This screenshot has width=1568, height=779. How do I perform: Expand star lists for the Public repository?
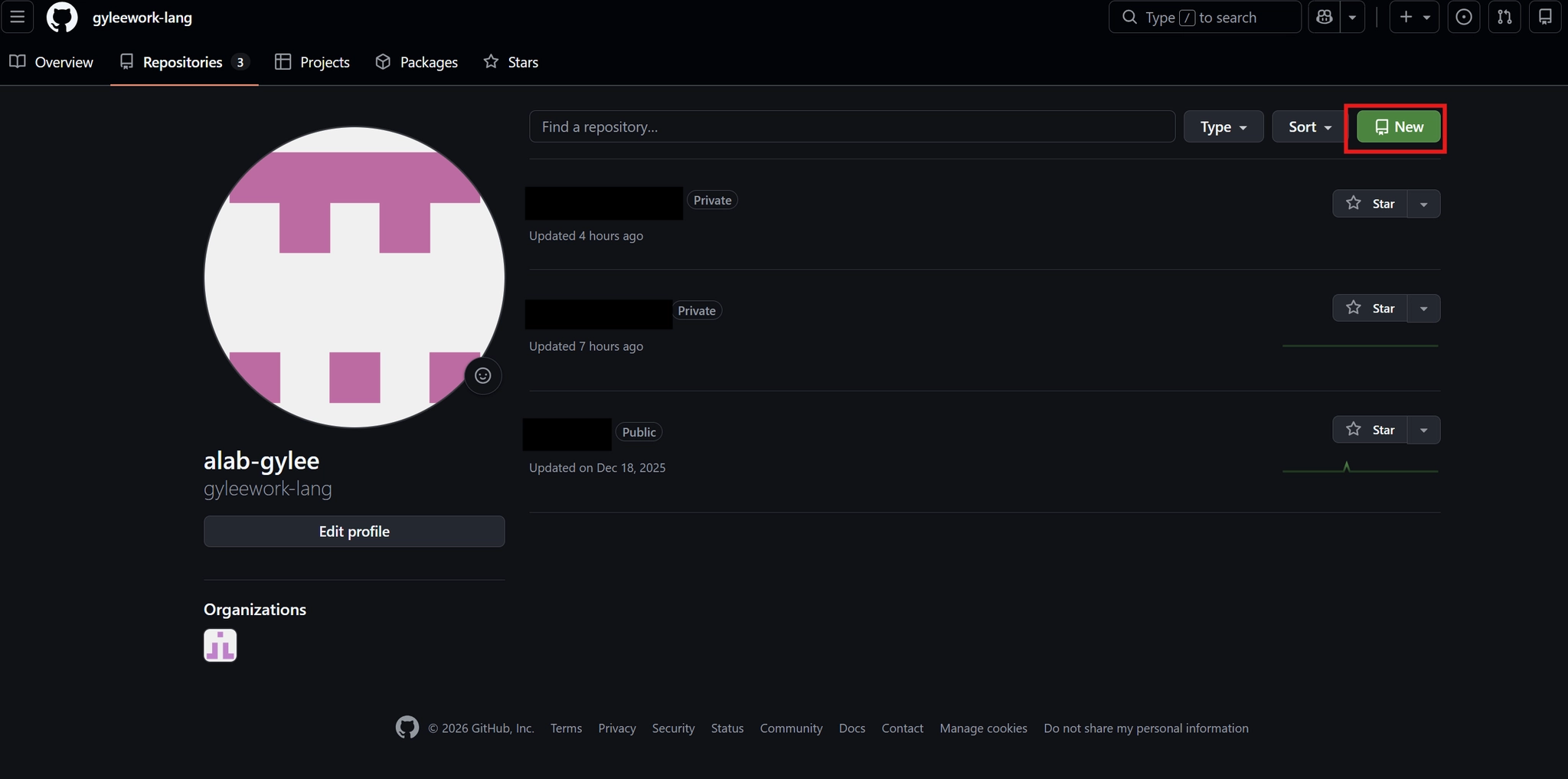(1424, 430)
